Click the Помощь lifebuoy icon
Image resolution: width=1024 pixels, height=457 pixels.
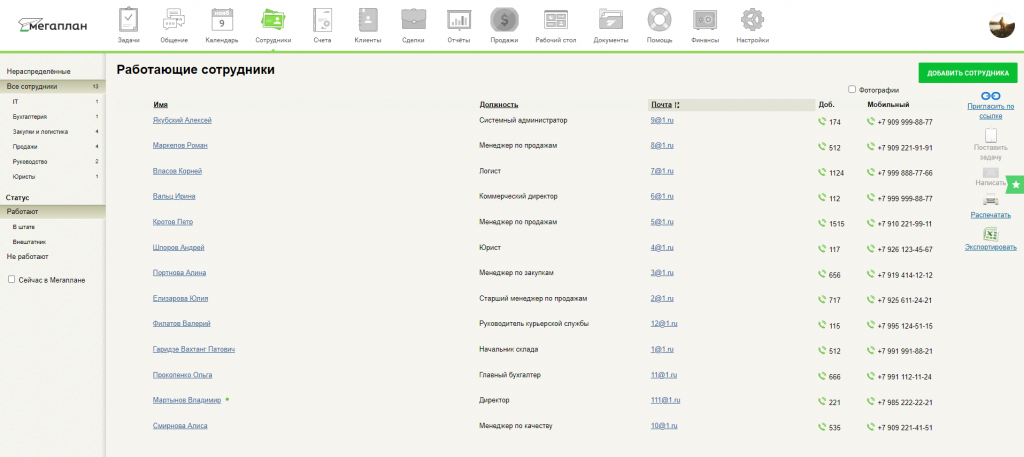[x=659, y=20]
